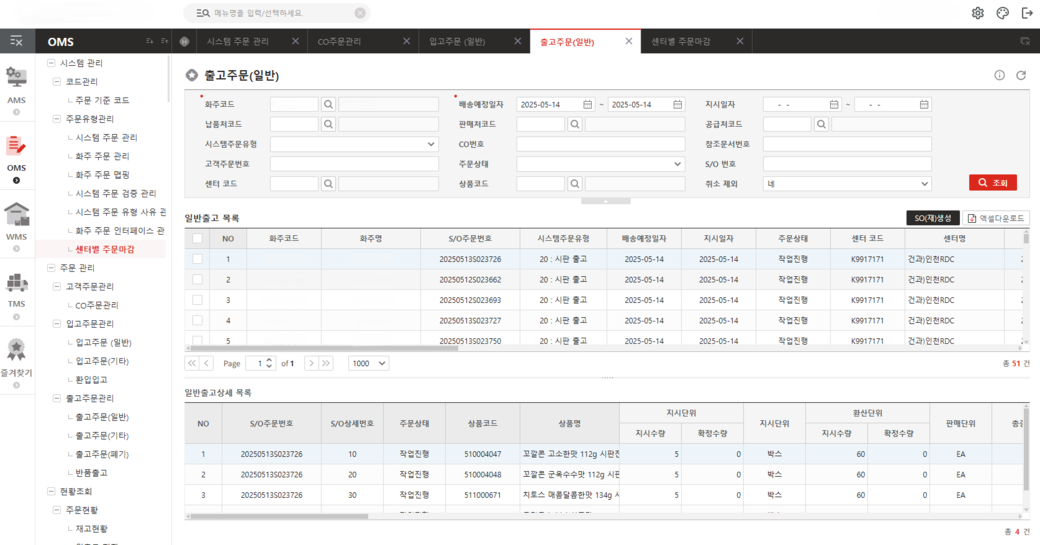The image size is (1040, 545).
Task: Collapse 주문유형관리 tree node
Action: [x=57, y=119]
